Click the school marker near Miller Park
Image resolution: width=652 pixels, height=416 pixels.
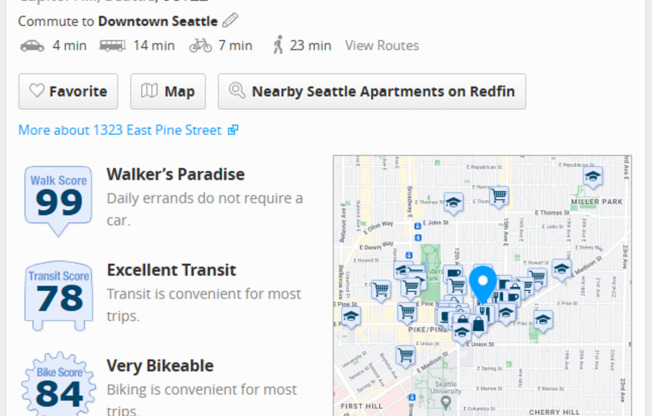click(593, 177)
